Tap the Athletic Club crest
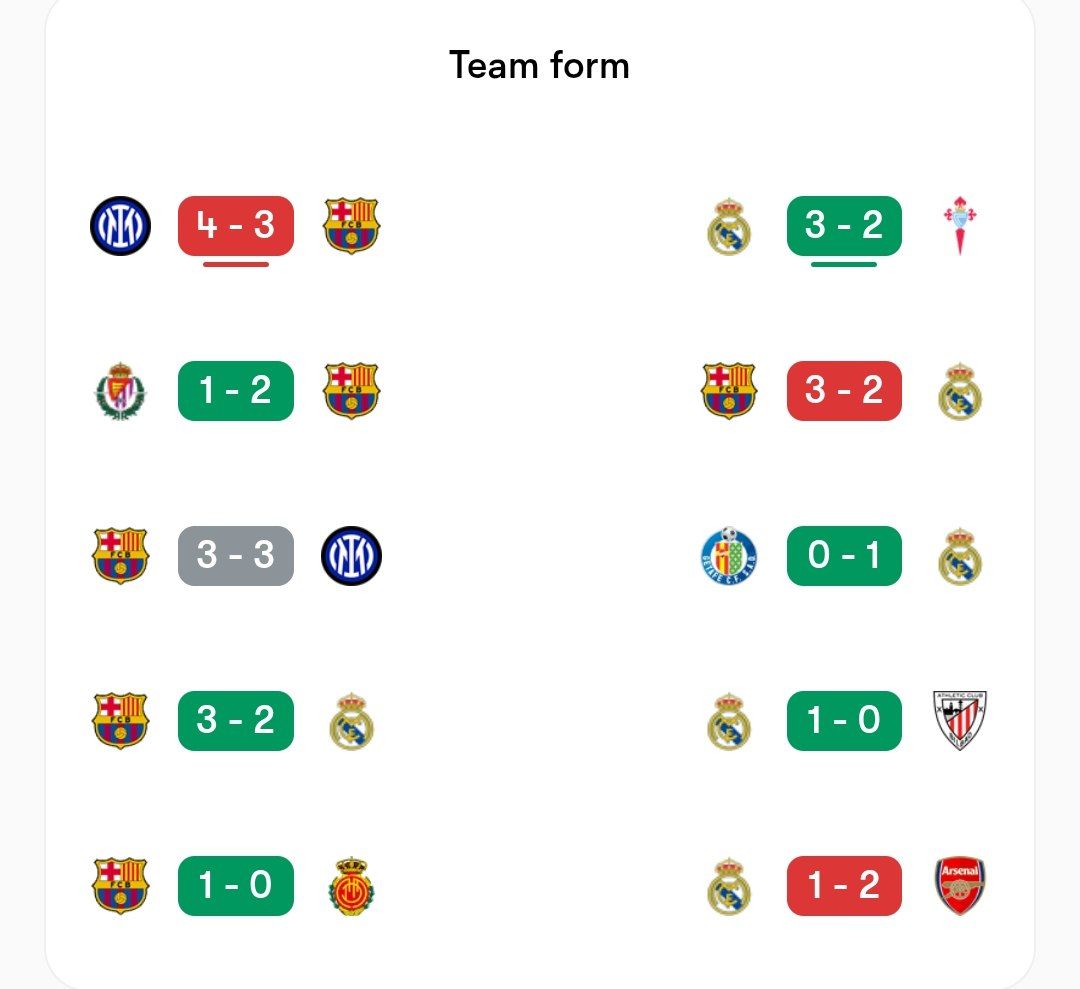Viewport: 1080px width, 989px height. click(960, 720)
